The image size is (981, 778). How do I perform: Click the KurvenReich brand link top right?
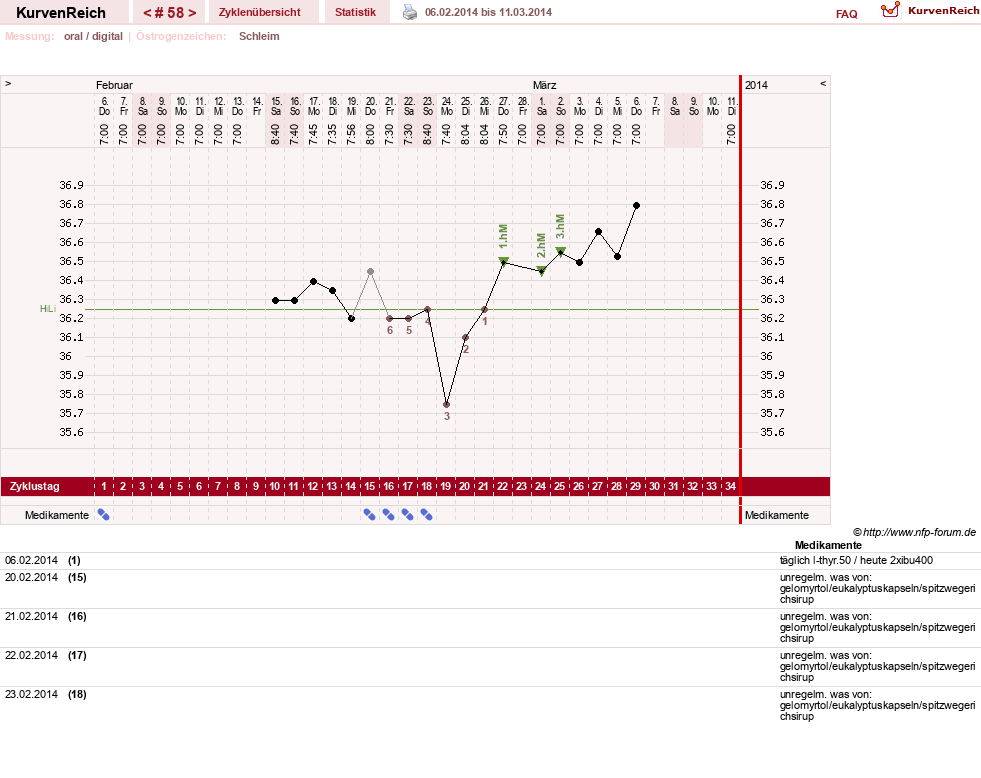pos(943,11)
